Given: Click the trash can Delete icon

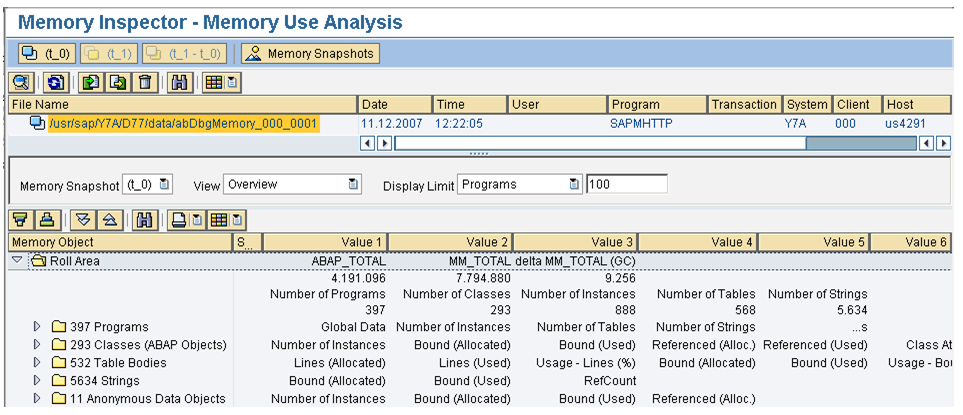Looking at the screenshot, I should pos(145,83).
